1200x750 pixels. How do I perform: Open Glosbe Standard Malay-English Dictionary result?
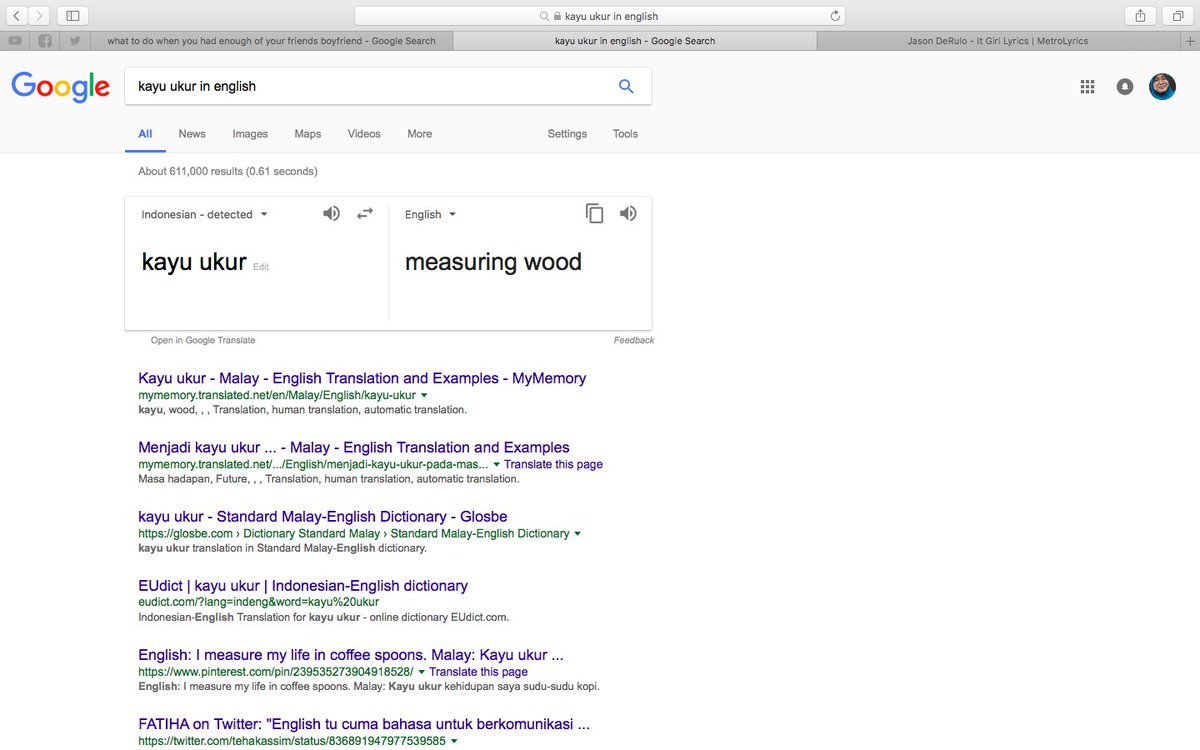point(322,517)
